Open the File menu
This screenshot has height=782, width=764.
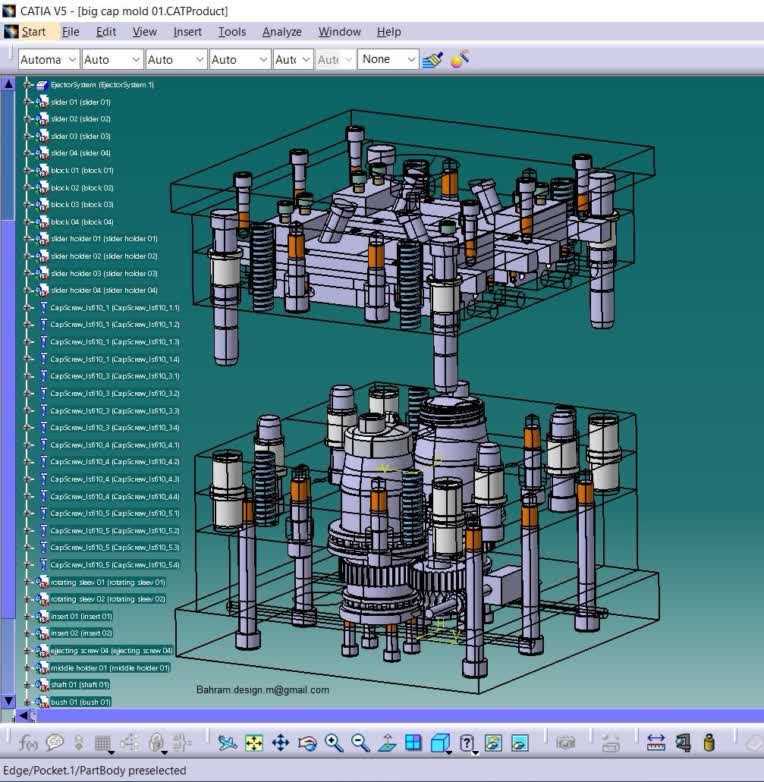70,32
